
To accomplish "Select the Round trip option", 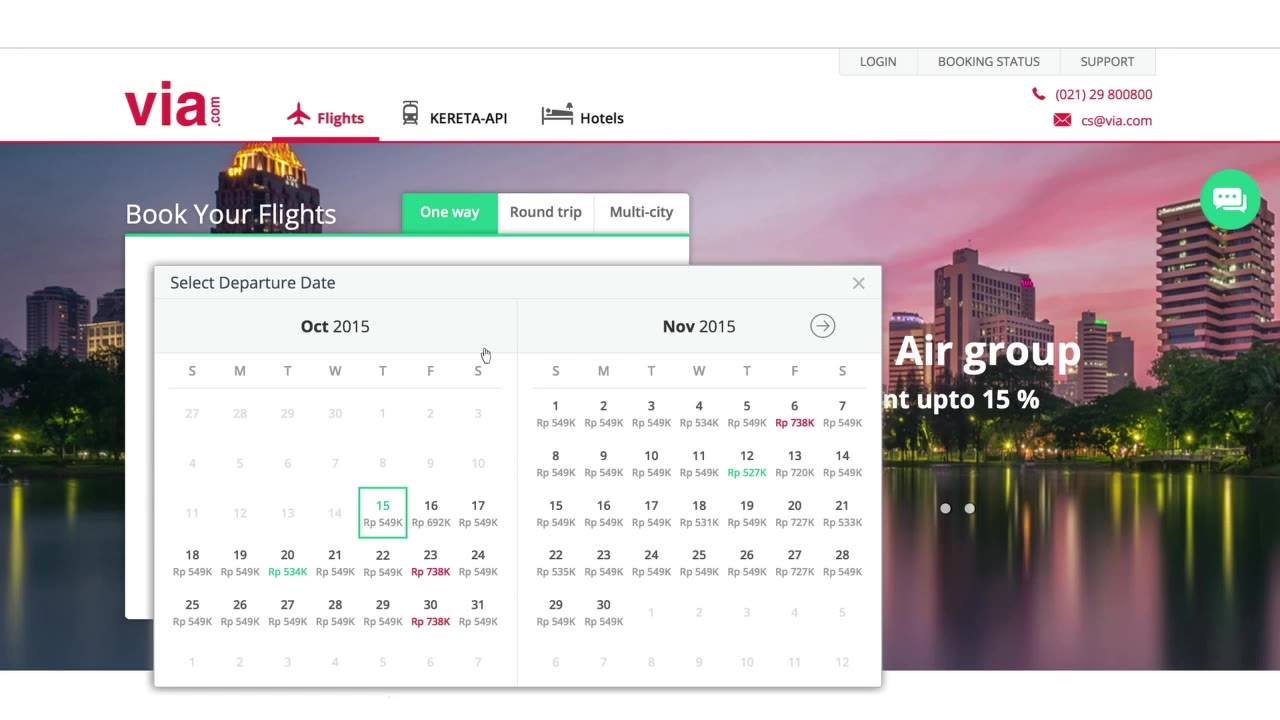I will coord(545,212).
